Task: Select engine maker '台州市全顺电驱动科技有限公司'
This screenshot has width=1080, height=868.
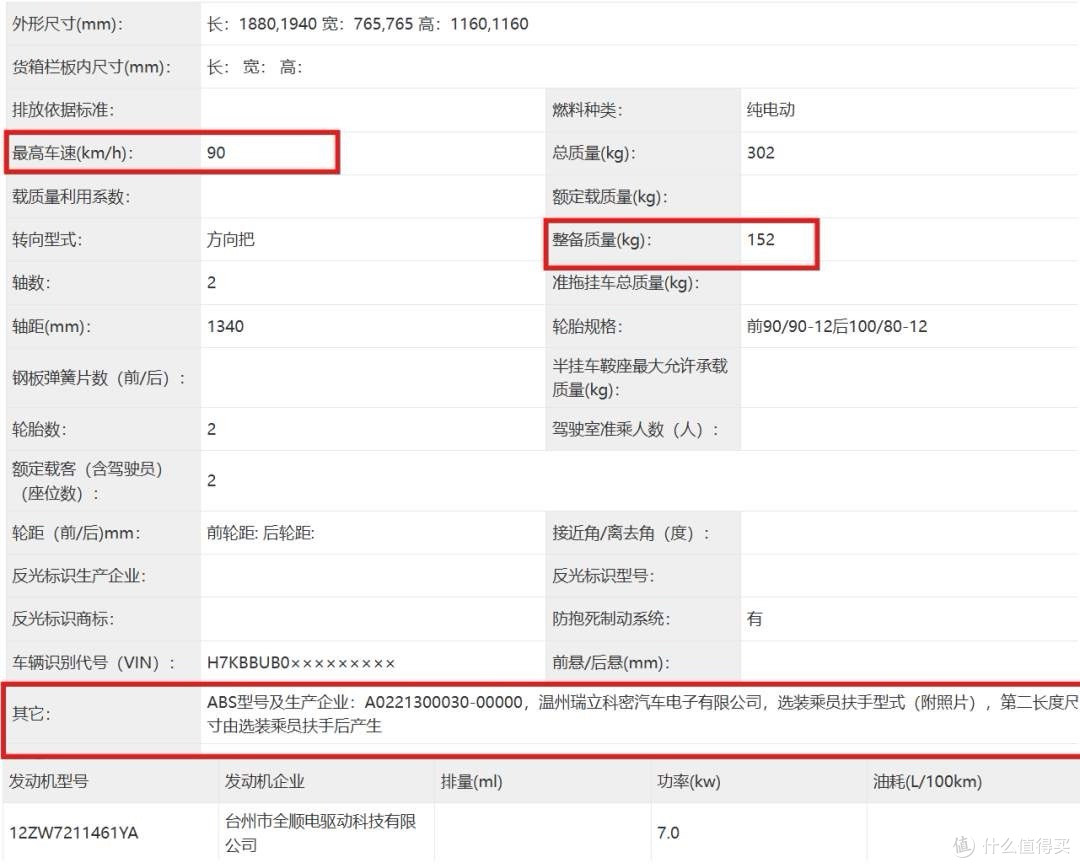Action: (x=320, y=833)
